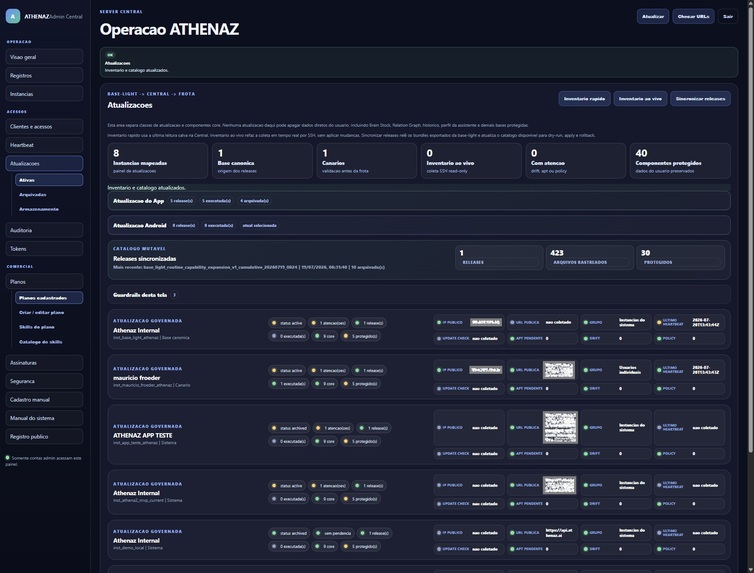Click the '1 Releases' tile
This screenshot has height=573, width=754.
pyautogui.click(x=499, y=257)
